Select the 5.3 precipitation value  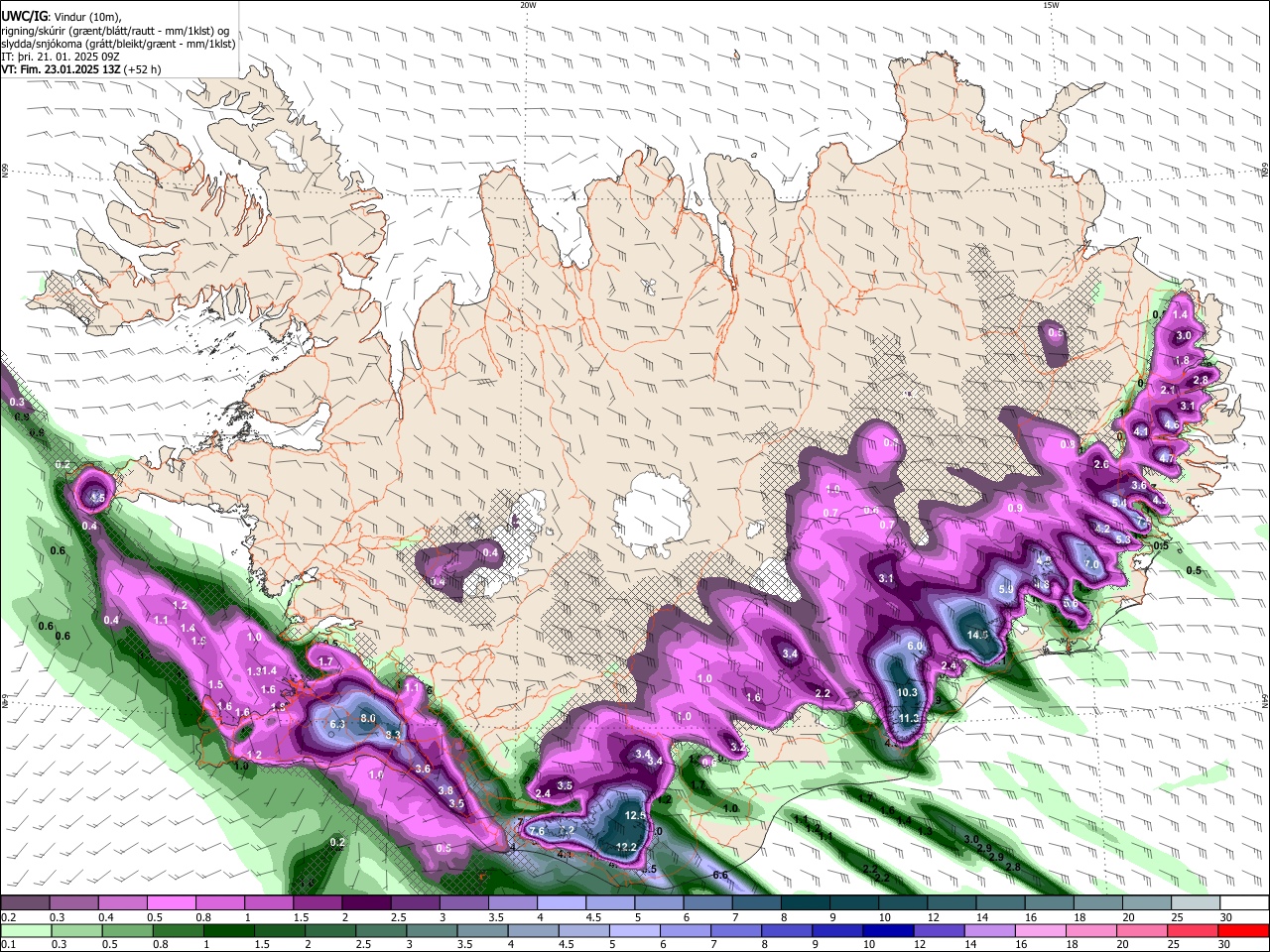(1123, 538)
